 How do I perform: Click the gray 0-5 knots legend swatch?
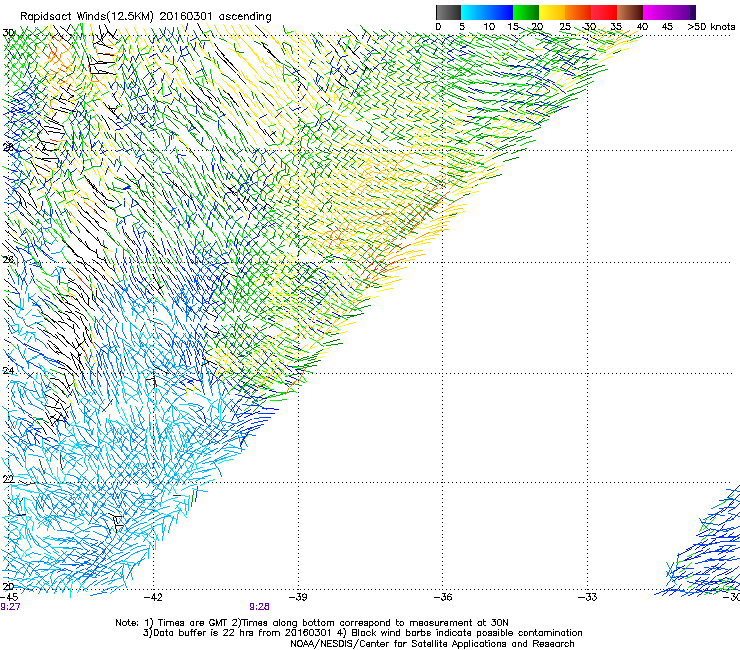[448, 12]
